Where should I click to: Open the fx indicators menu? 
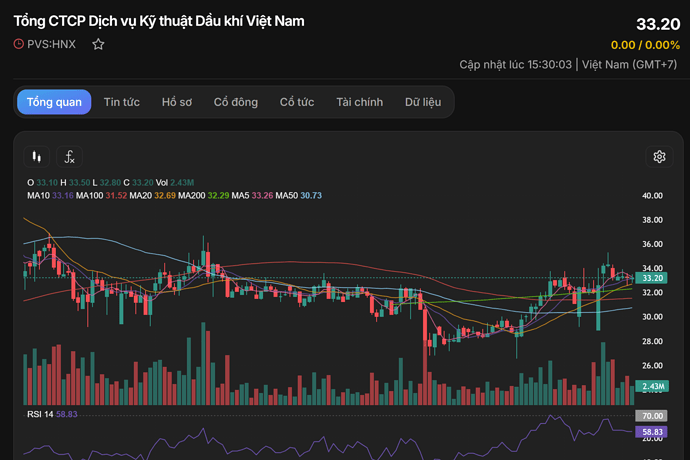70,157
